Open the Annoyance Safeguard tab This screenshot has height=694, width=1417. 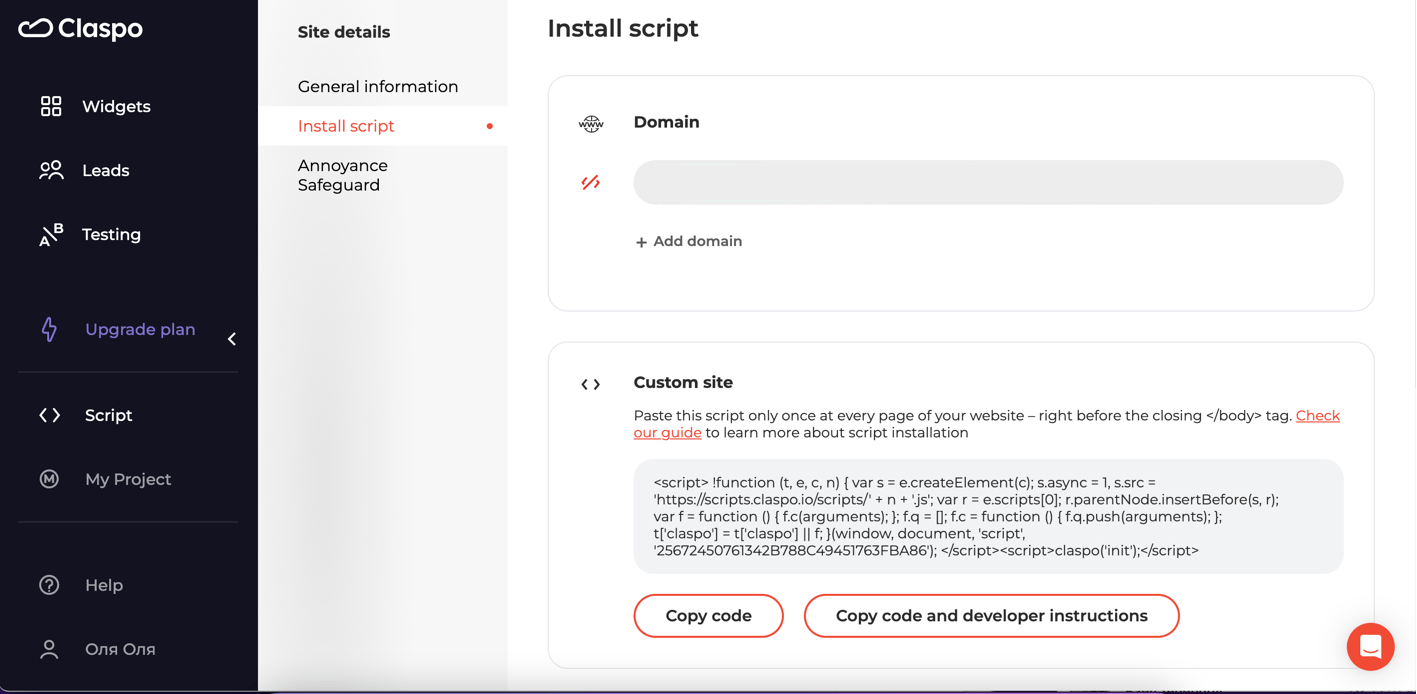(x=343, y=175)
